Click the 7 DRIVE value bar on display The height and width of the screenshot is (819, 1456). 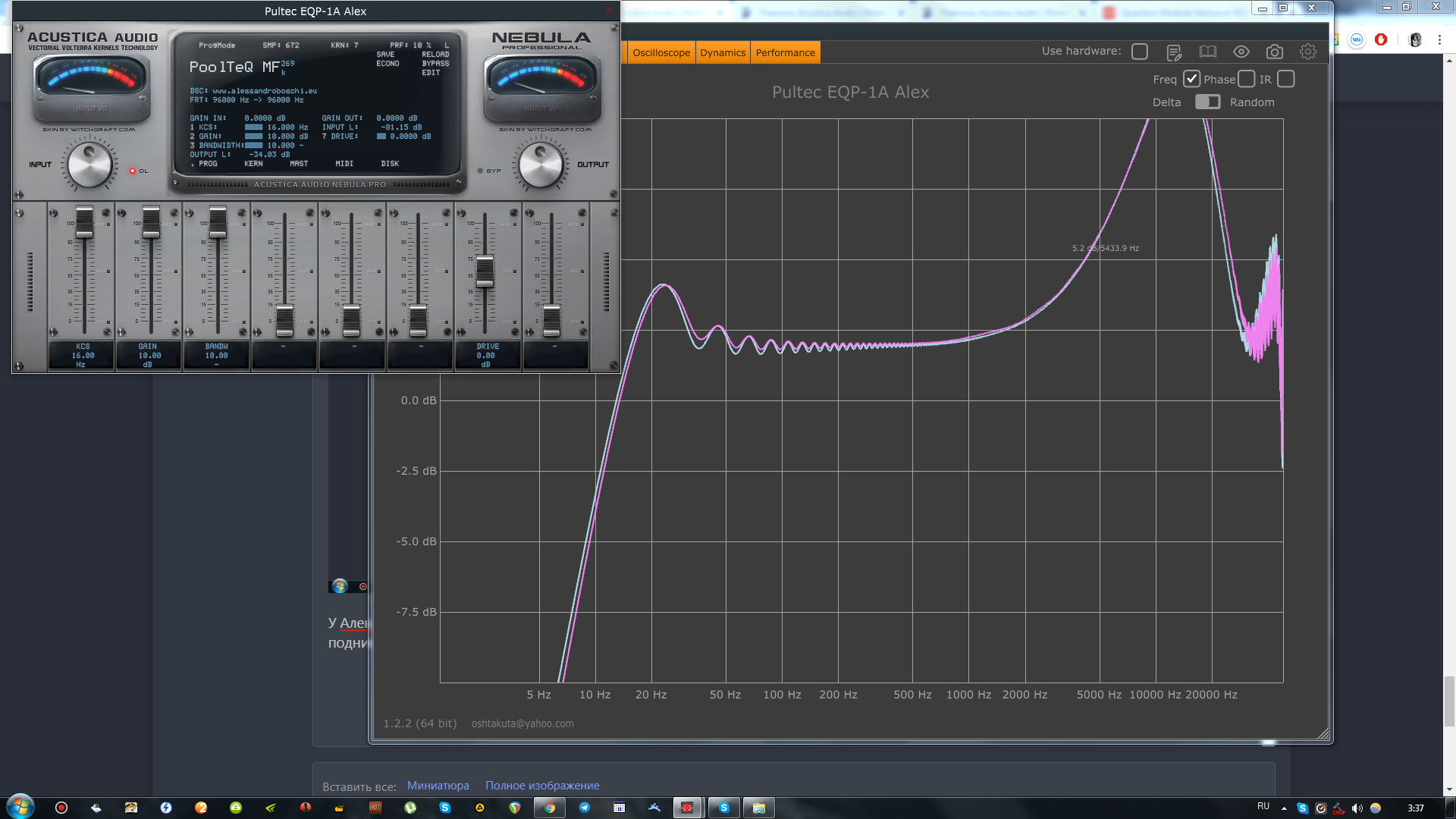381,136
